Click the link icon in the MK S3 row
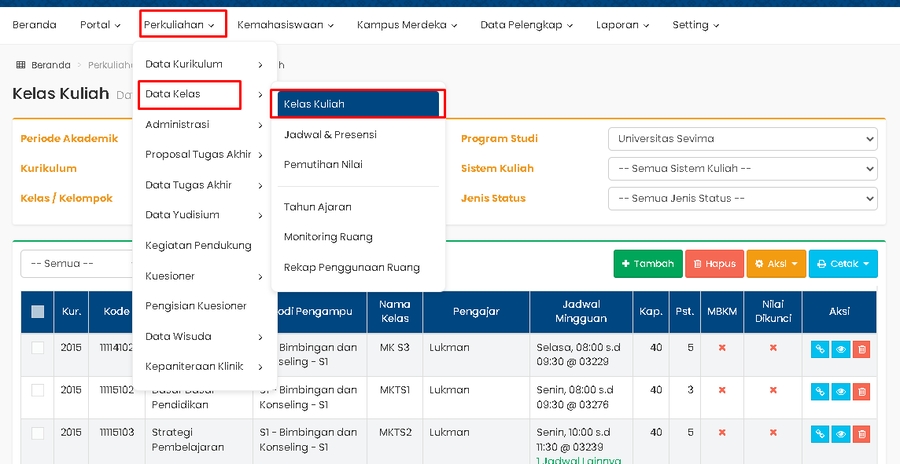Image resolution: width=900 pixels, height=464 pixels. tap(819, 349)
